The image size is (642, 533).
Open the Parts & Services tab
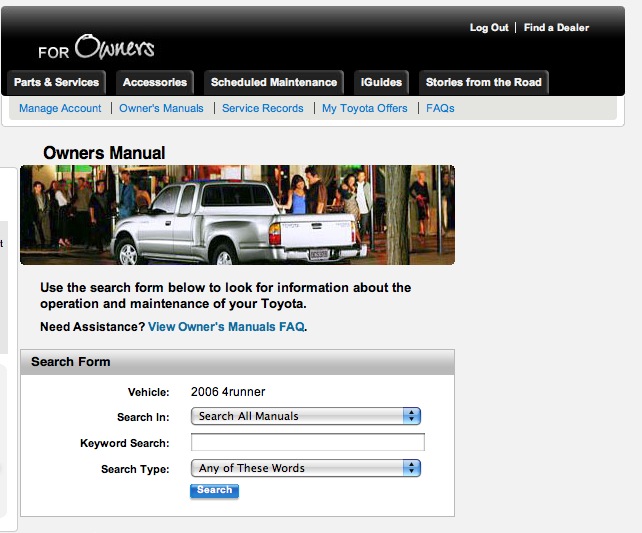[x=57, y=82]
